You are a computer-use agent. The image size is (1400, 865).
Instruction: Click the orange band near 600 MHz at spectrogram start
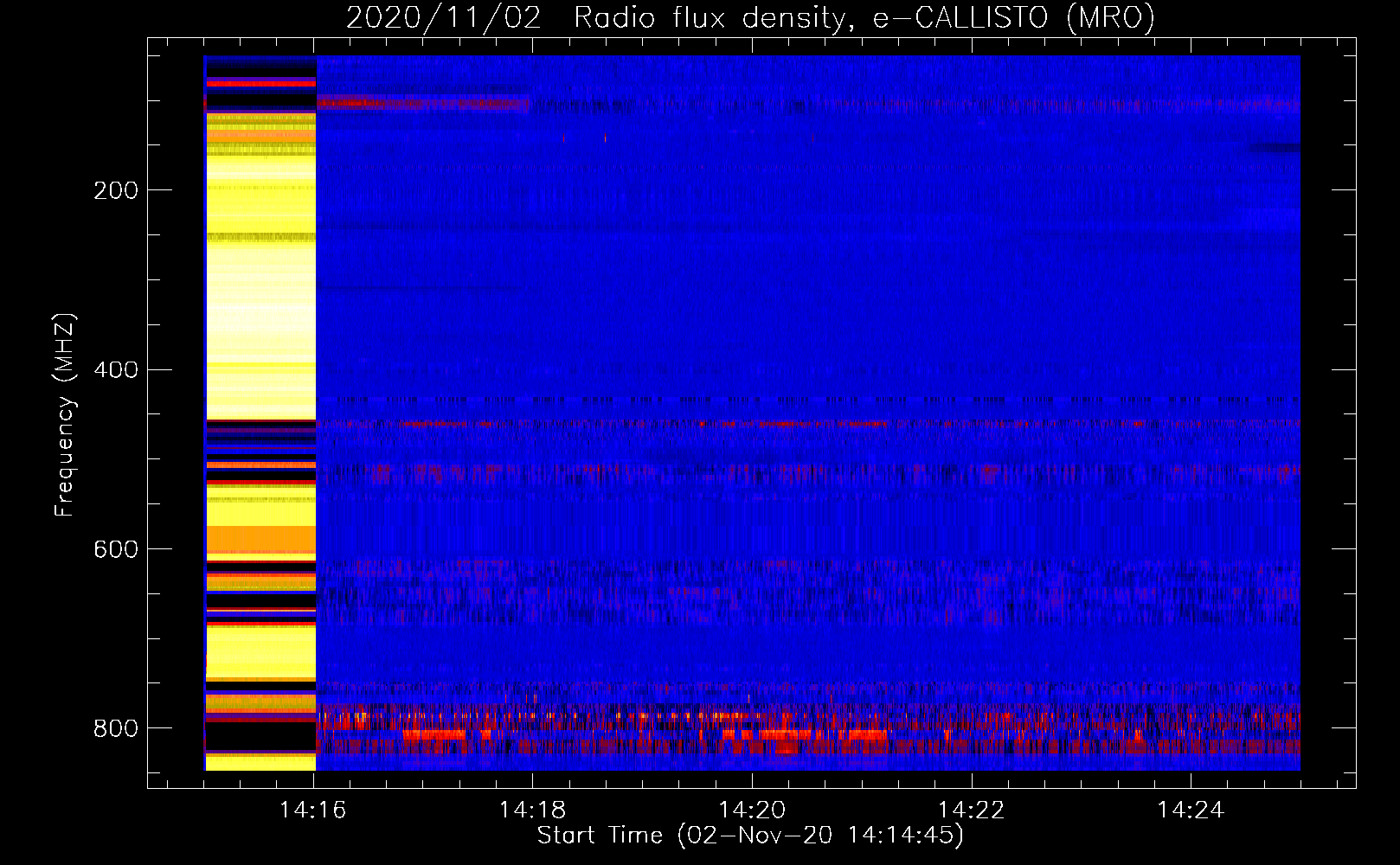[260, 540]
